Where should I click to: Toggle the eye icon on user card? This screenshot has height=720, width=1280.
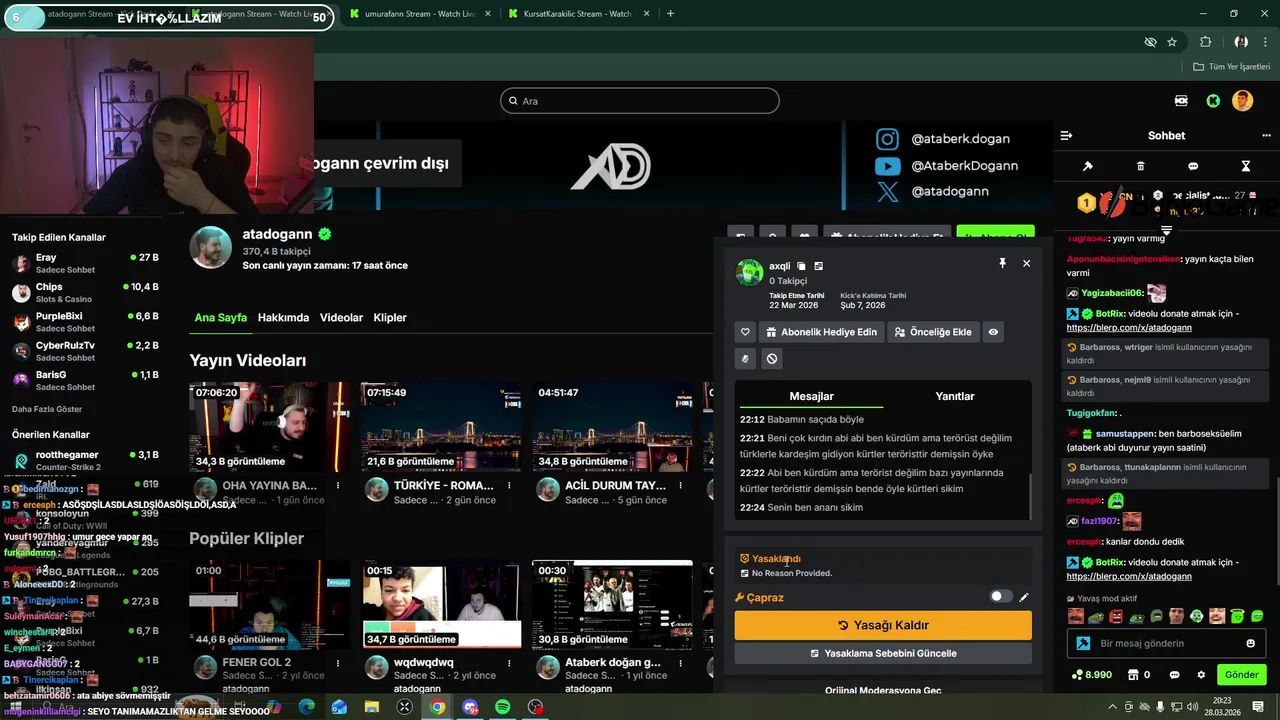click(x=993, y=332)
